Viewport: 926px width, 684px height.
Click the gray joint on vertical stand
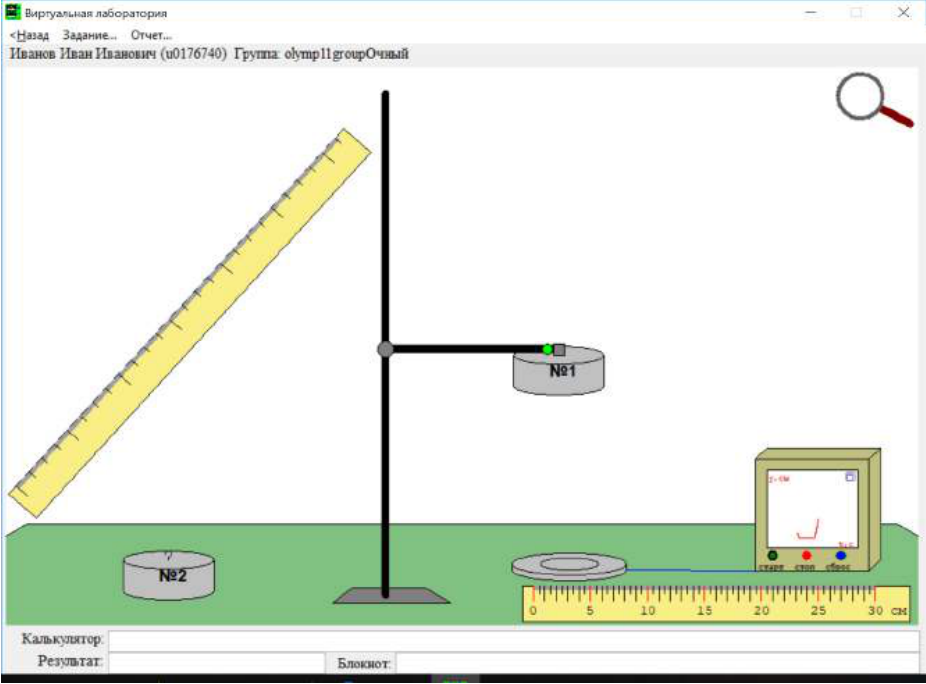tap(385, 349)
